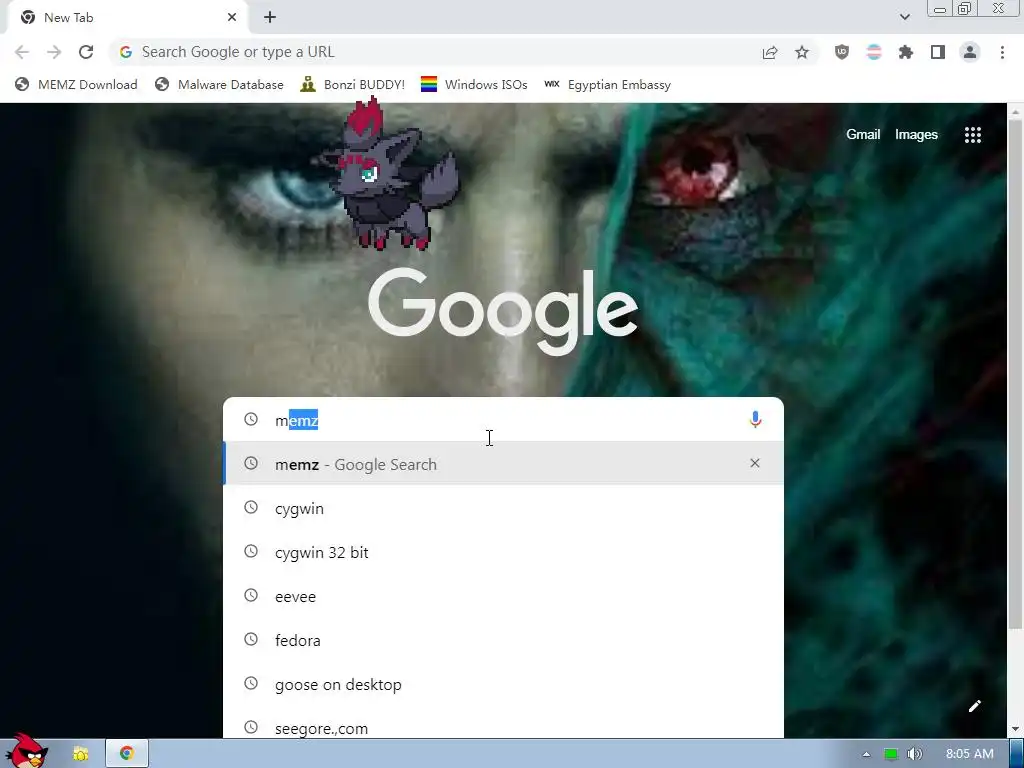Viewport: 1024px width, 768px height.
Task: Open a new tab with plus button
Action: click(x=270, y=18)
